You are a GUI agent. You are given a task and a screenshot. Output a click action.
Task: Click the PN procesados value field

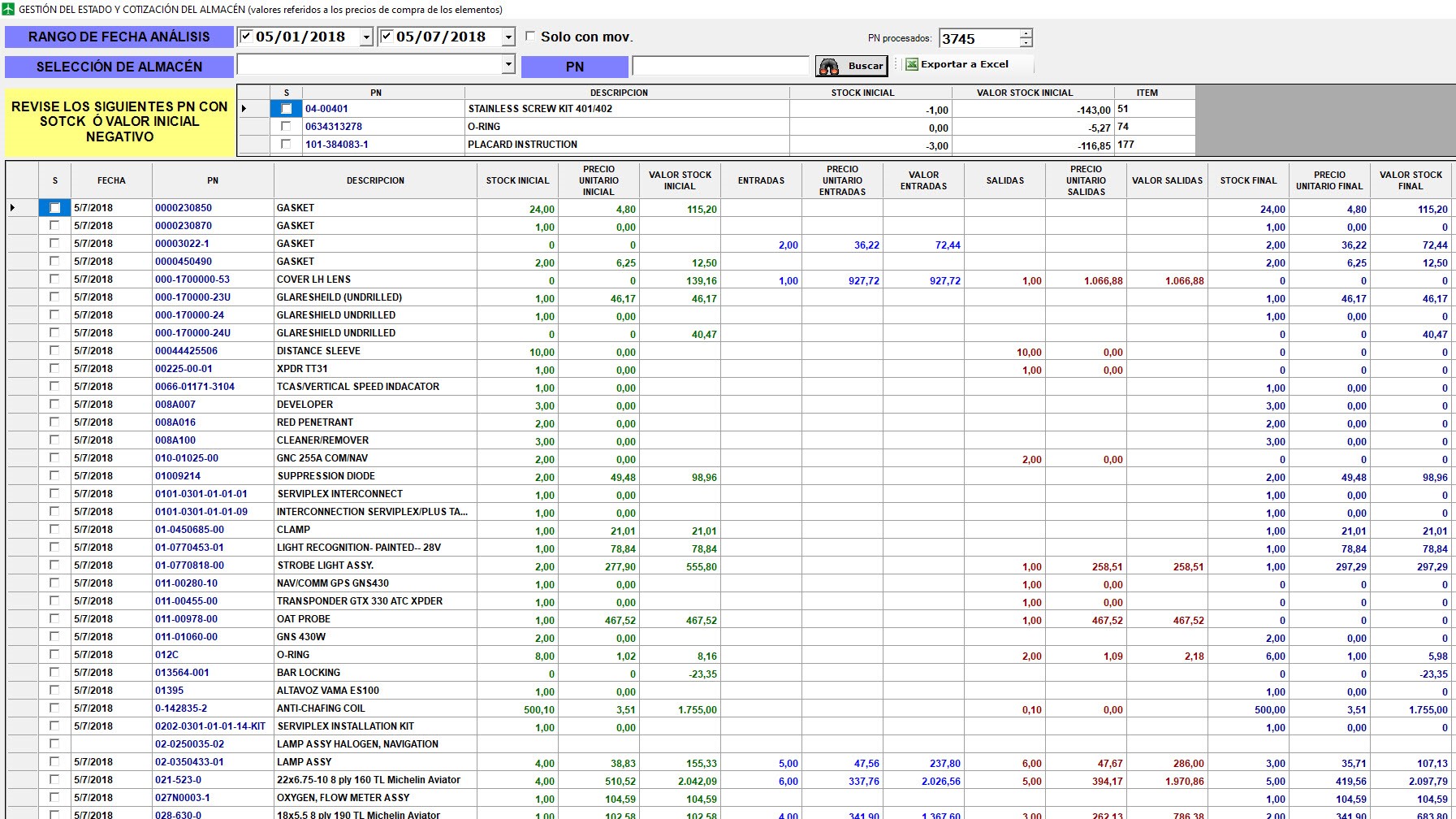tap(979, 38)
